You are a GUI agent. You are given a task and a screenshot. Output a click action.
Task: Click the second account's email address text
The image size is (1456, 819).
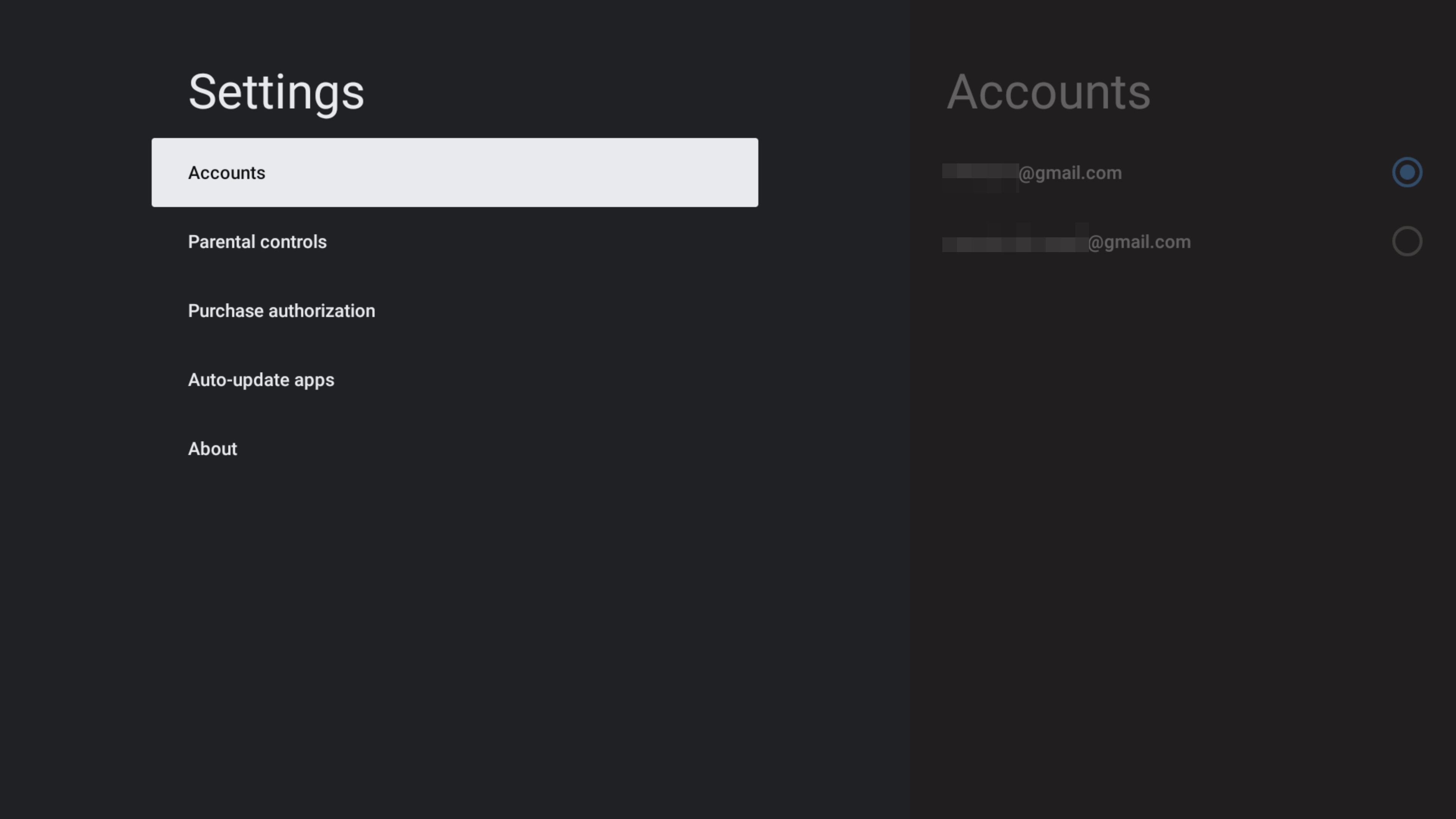1067,242
